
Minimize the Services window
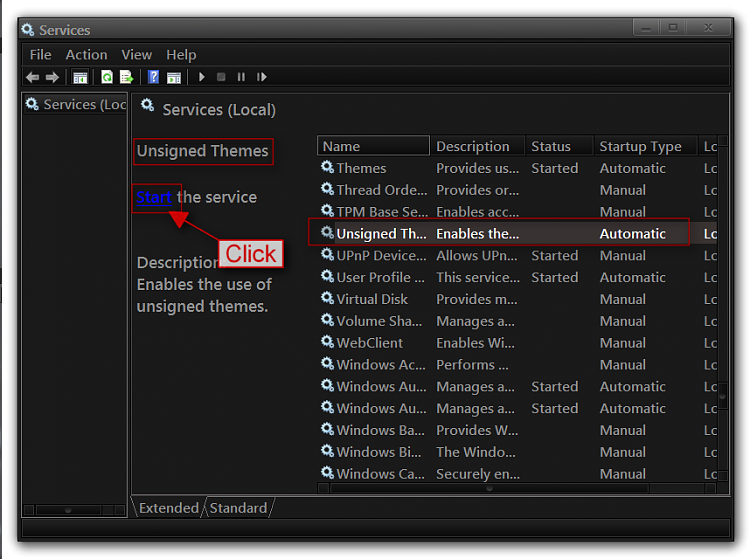[646, 28]
